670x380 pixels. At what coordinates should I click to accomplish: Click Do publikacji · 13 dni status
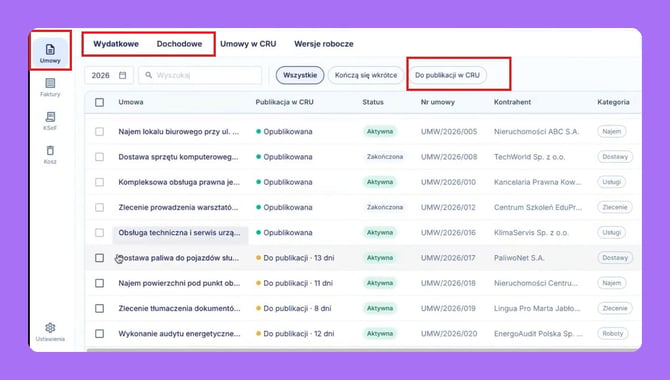coord(295,258)
